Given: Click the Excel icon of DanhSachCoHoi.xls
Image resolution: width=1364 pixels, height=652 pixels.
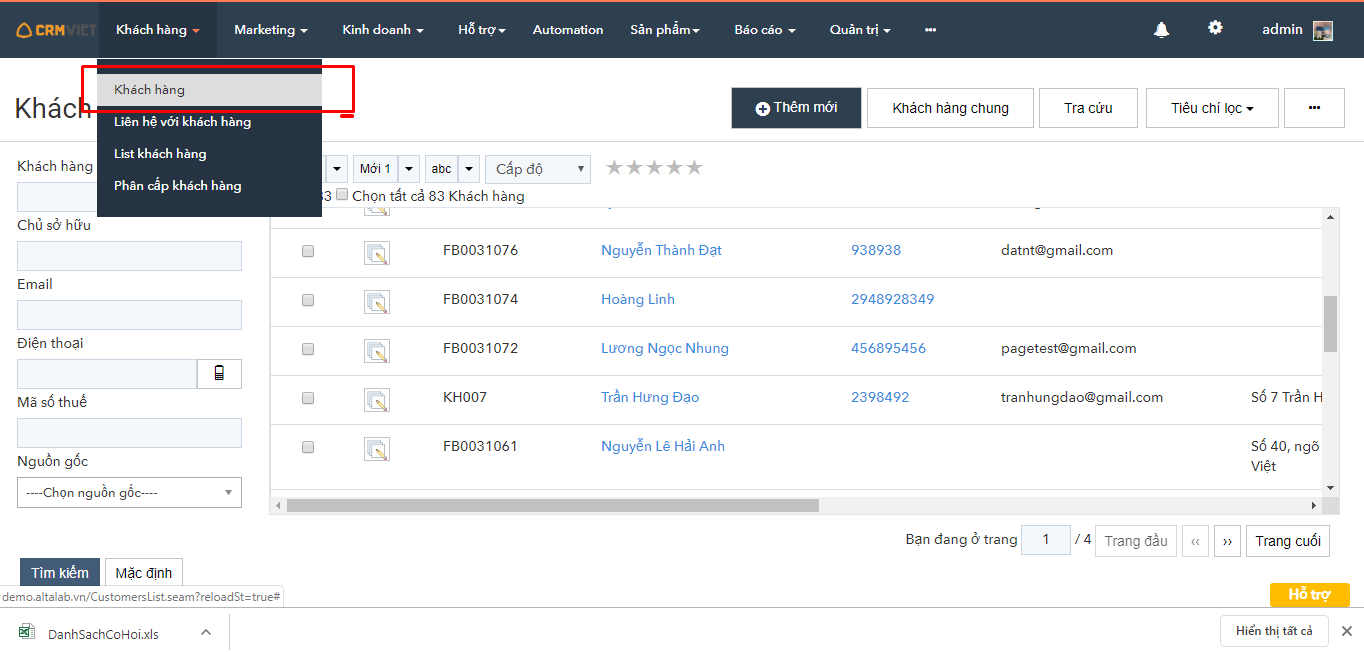Looking at the screenshot, I should point(26,633).
